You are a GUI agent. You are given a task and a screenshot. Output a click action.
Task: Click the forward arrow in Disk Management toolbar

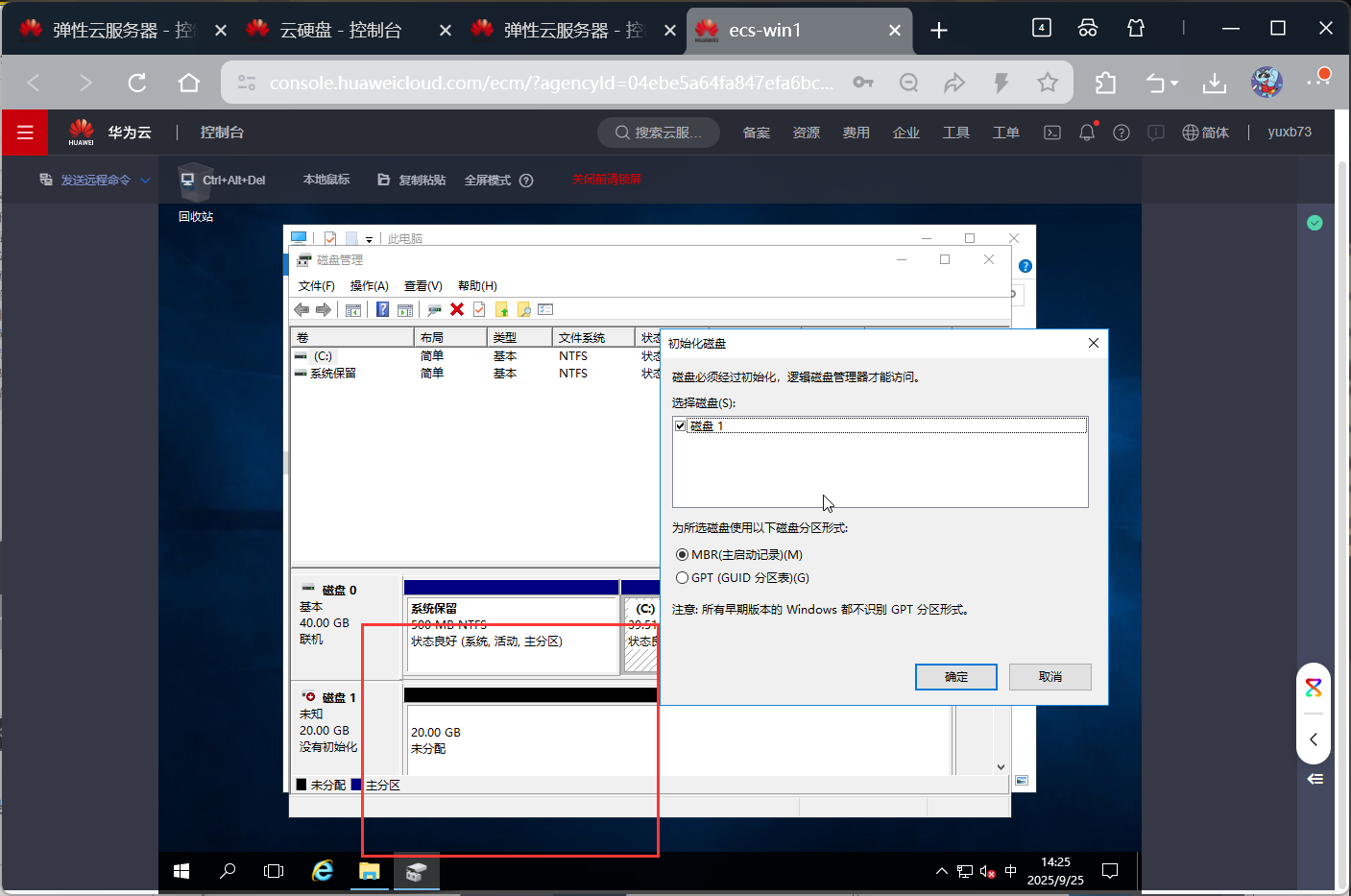pos(324,309)
